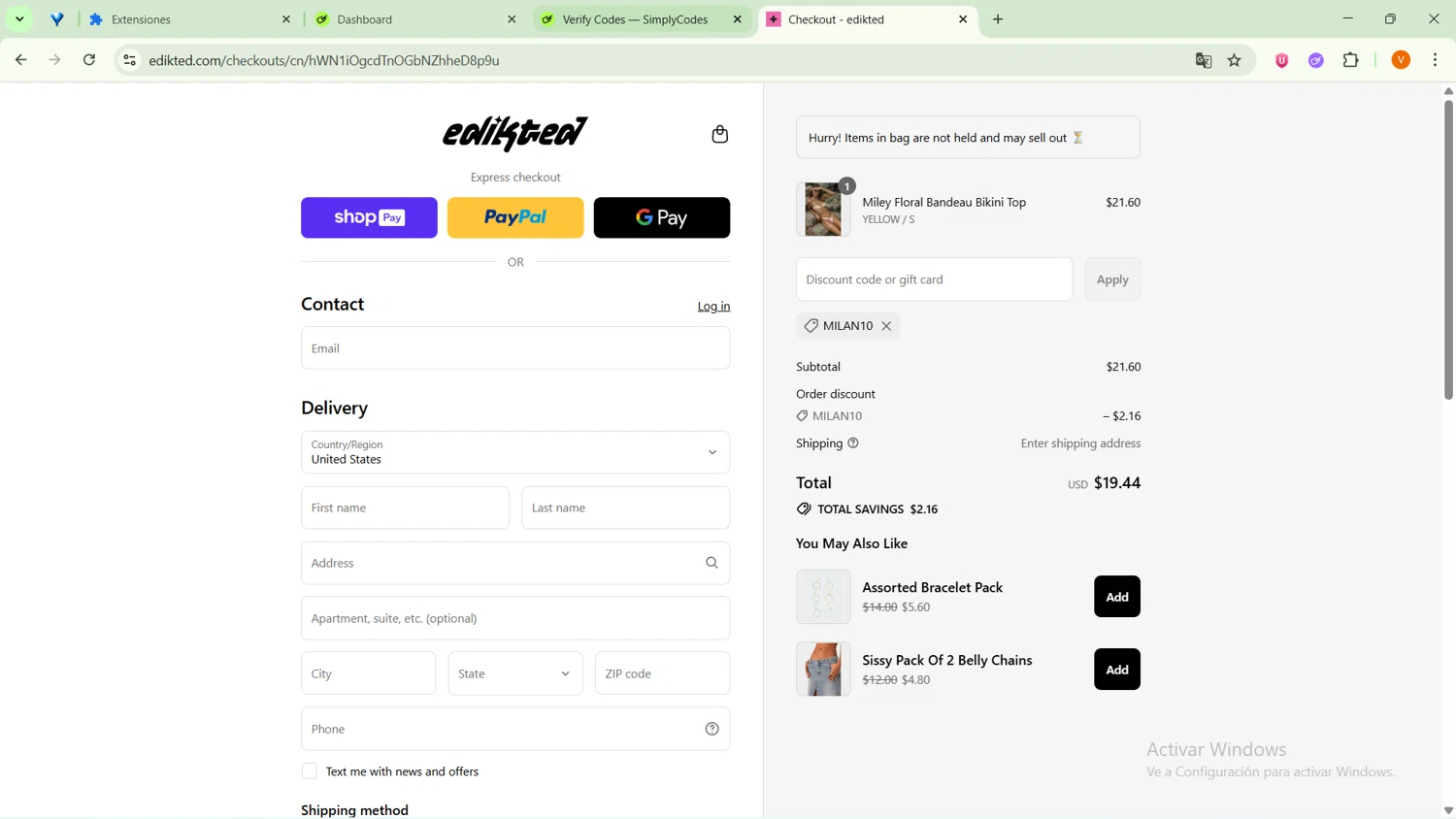This screenshot has height=819, width=1456.
Task: Open Chrome three-dot menu
Action: 1436,60
